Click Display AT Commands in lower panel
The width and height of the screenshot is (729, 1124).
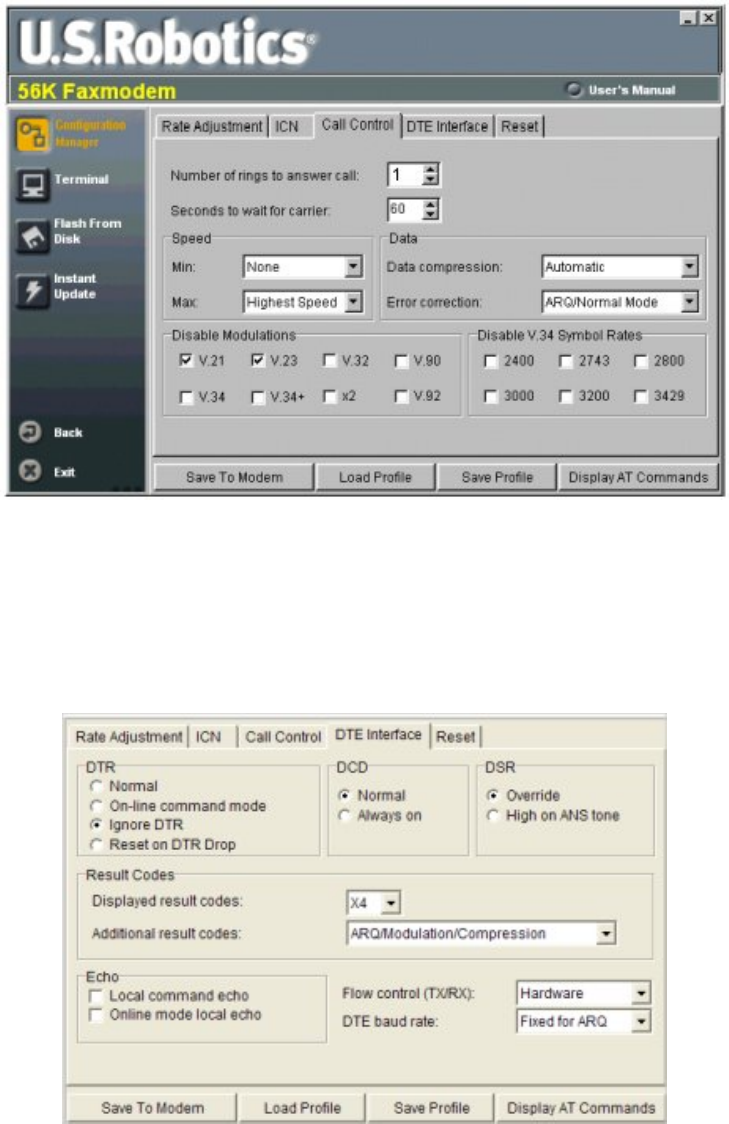581,1108
